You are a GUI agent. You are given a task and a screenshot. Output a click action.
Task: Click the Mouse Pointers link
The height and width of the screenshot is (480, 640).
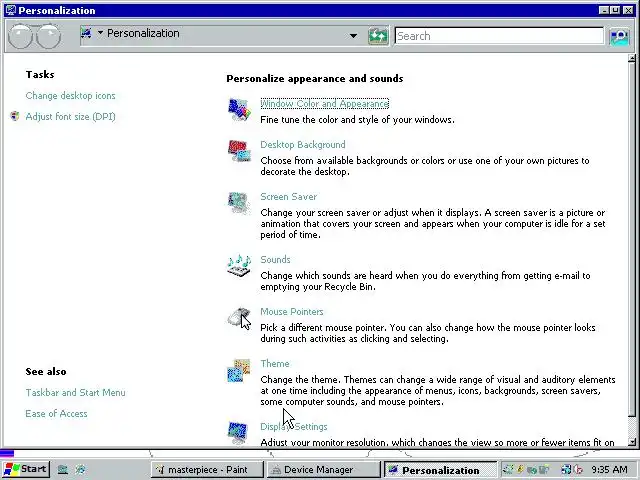pyautogui.click(x=292, y=312)
